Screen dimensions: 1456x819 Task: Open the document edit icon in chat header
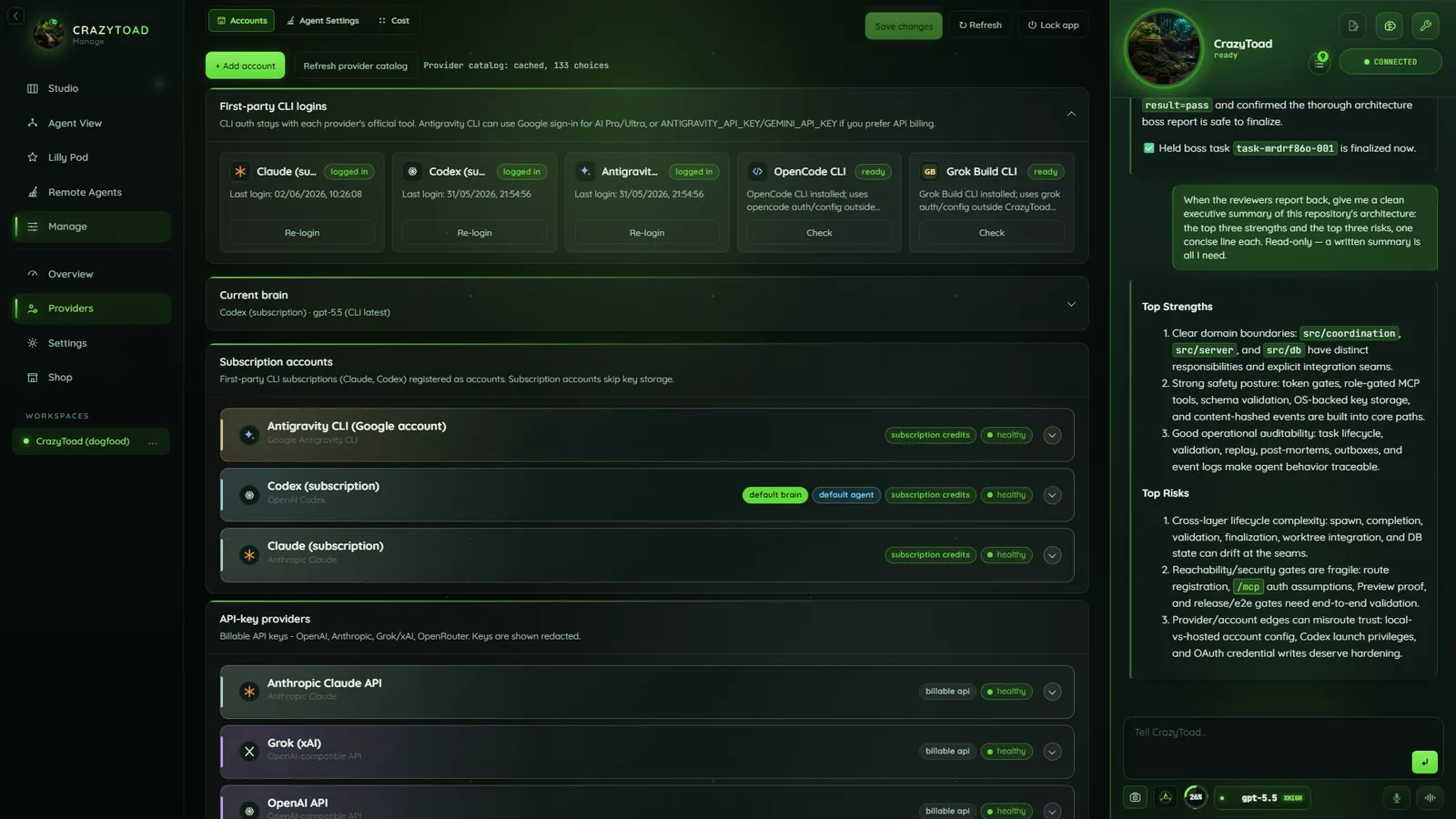coord(1353,25)
